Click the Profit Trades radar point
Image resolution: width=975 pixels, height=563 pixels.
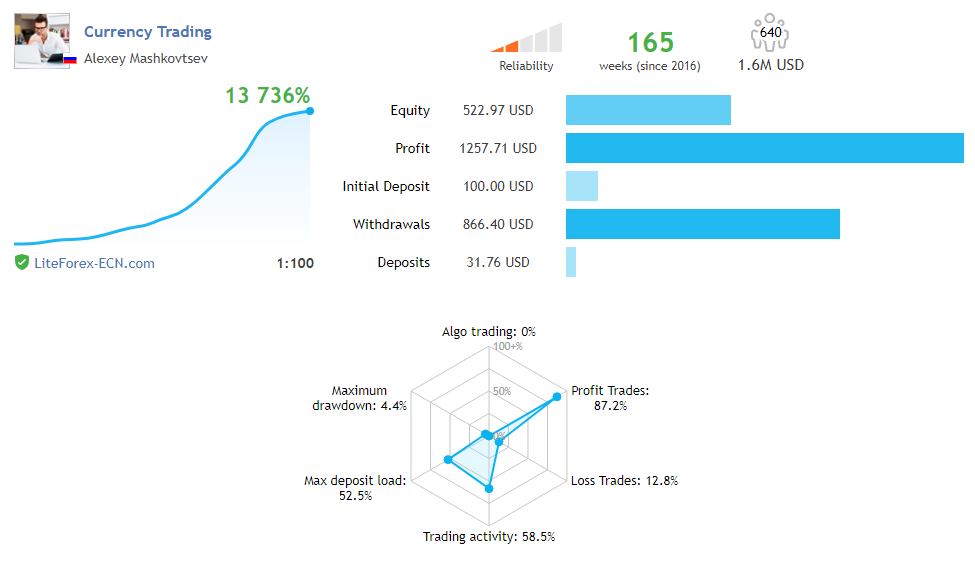557,397
